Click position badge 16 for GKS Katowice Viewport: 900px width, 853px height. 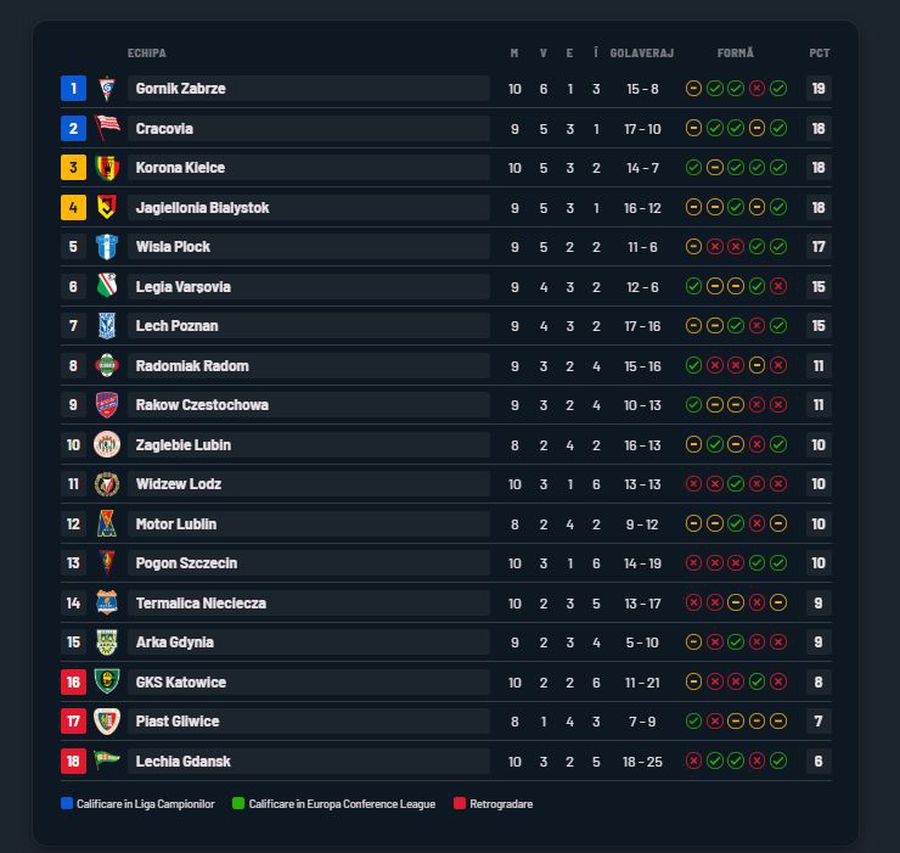(73, 682)
